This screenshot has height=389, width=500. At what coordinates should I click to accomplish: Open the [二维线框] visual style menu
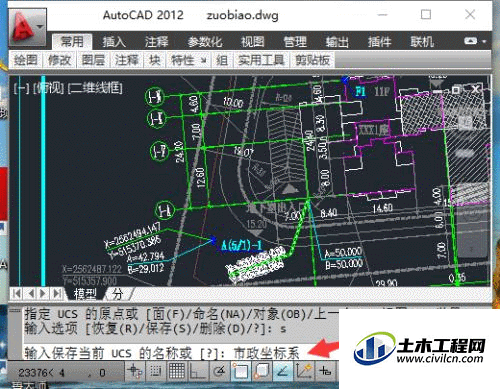click(95, 89)
